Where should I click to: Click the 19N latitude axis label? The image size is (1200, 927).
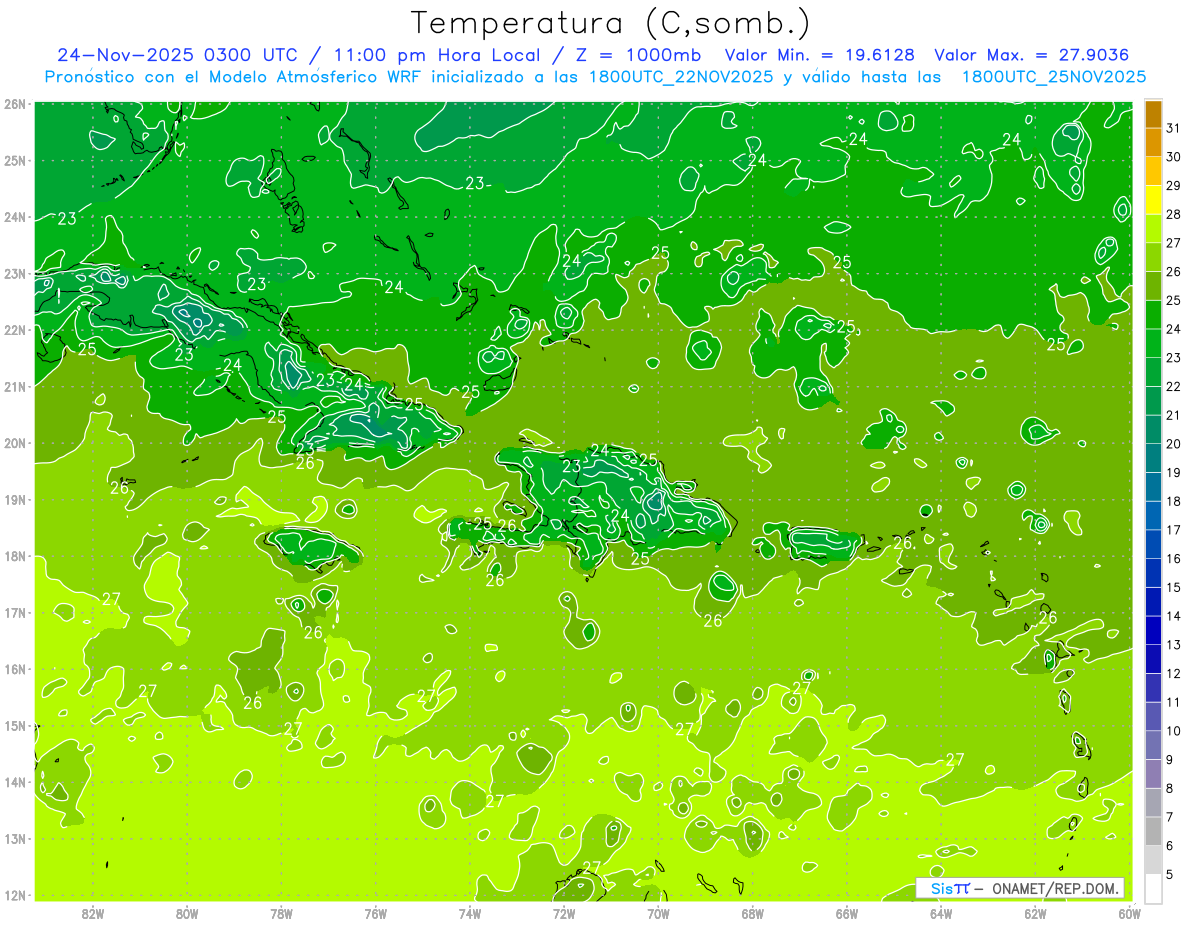[x=15, y=500]
